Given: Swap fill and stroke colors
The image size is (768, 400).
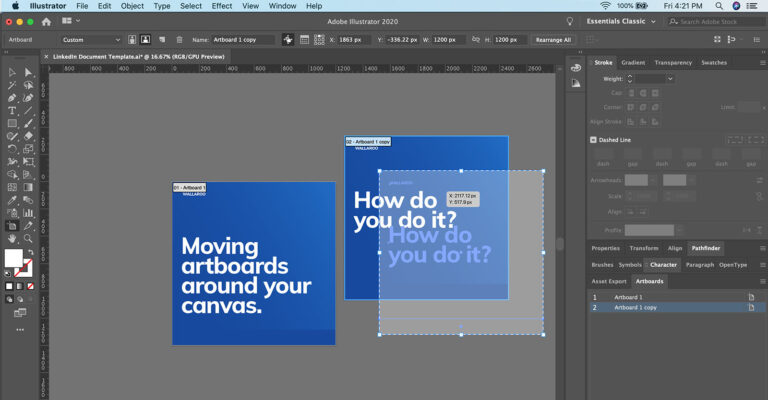Looking at the screenshot, I should click(31, 252).
